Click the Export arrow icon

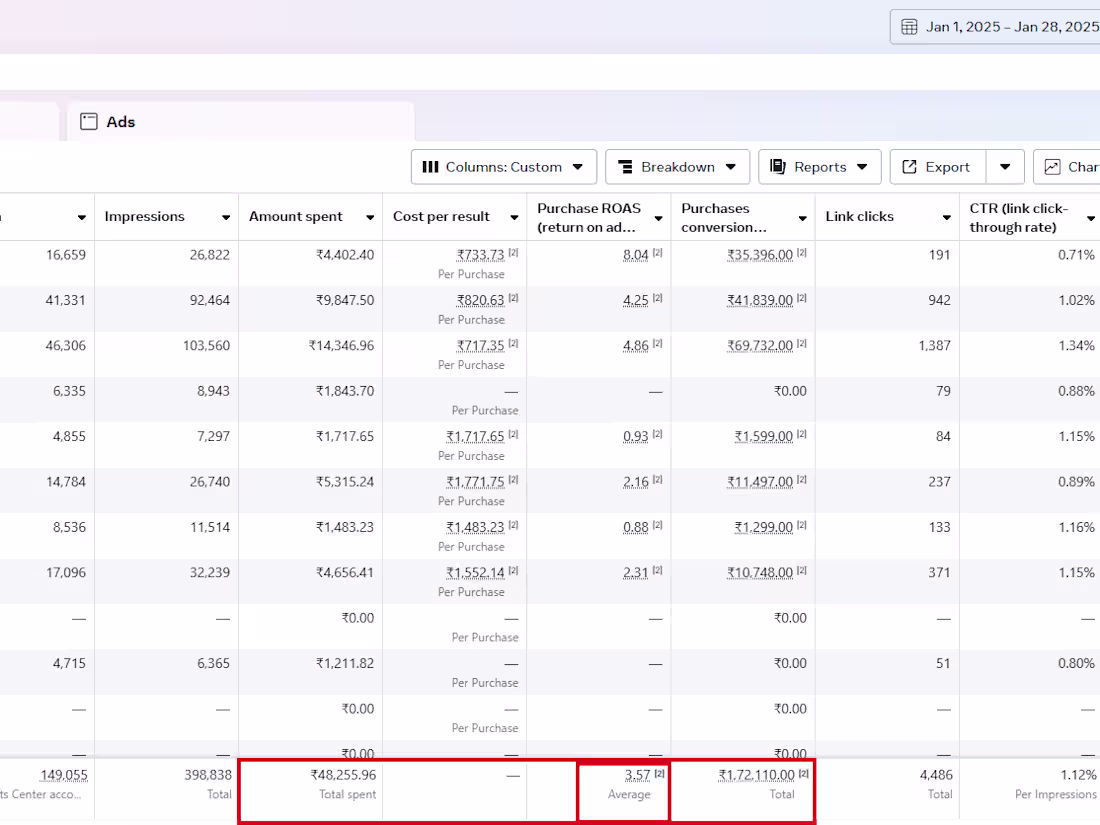point(910,167)
